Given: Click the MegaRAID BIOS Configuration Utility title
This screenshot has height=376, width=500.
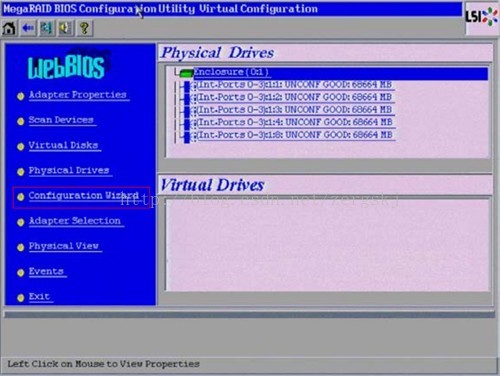Looking at the screenshot, I should pos(160,9).
